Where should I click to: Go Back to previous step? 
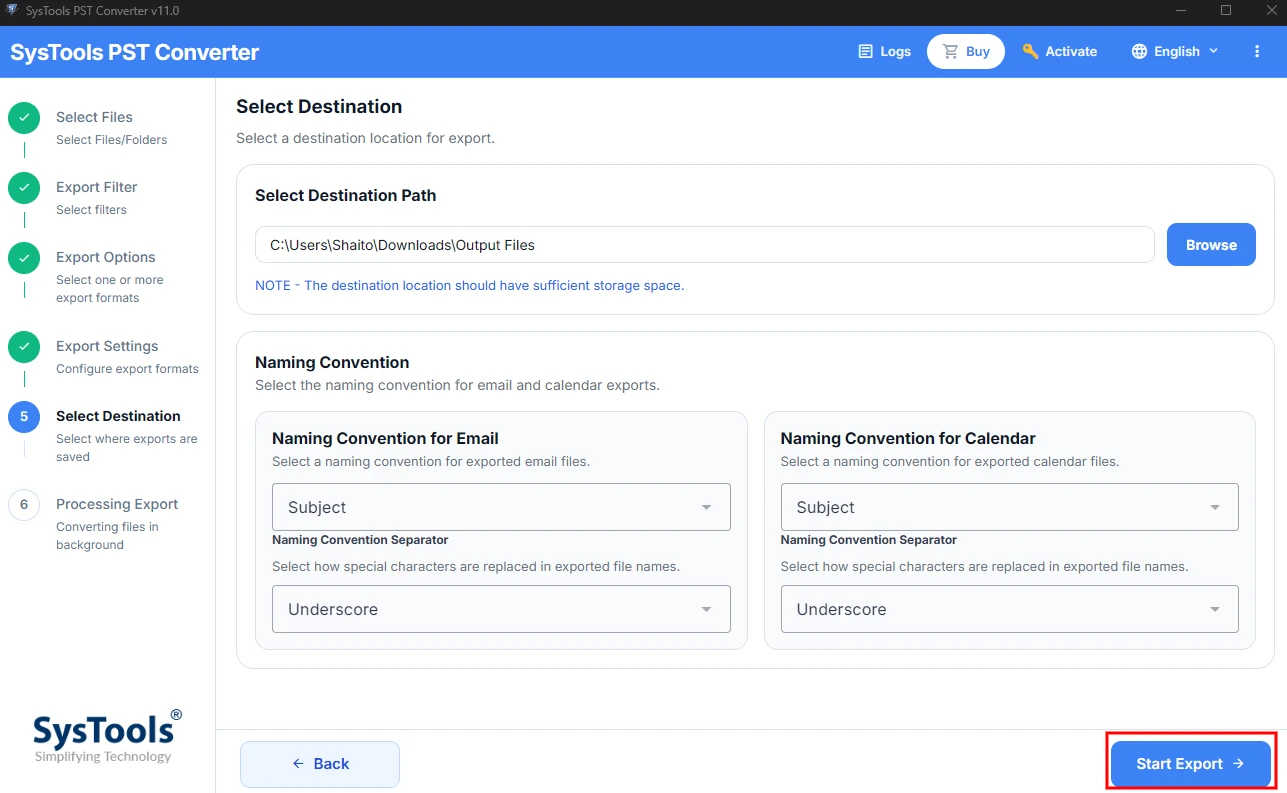click(320, 764)
